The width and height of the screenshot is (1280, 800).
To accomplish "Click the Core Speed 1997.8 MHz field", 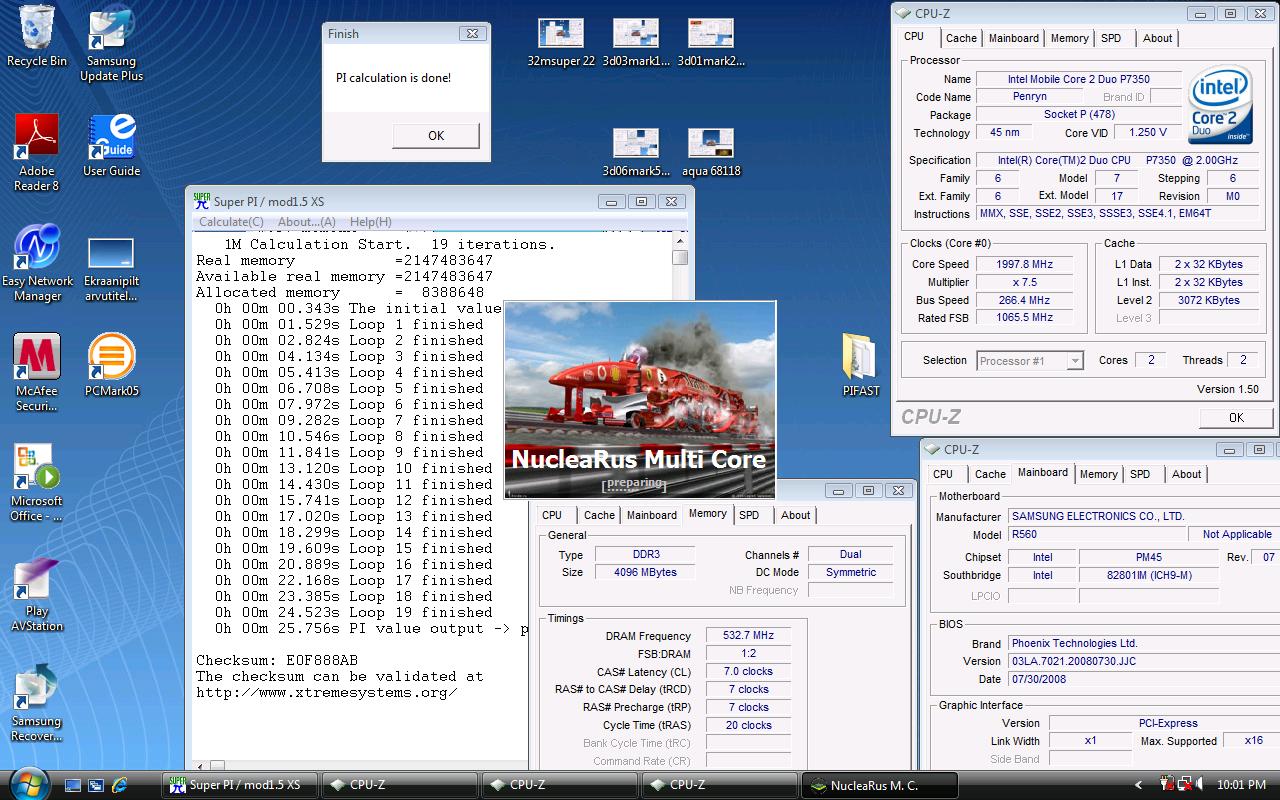I will [x=1024, y=264].
